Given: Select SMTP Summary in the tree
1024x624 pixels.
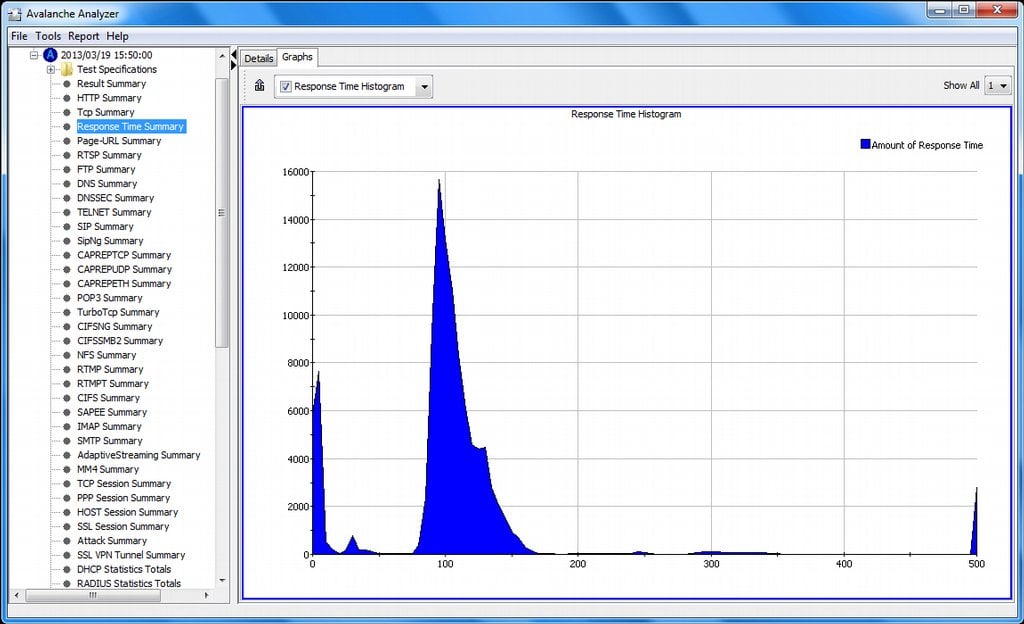Looking at the screenshot, I should (110, 441).
